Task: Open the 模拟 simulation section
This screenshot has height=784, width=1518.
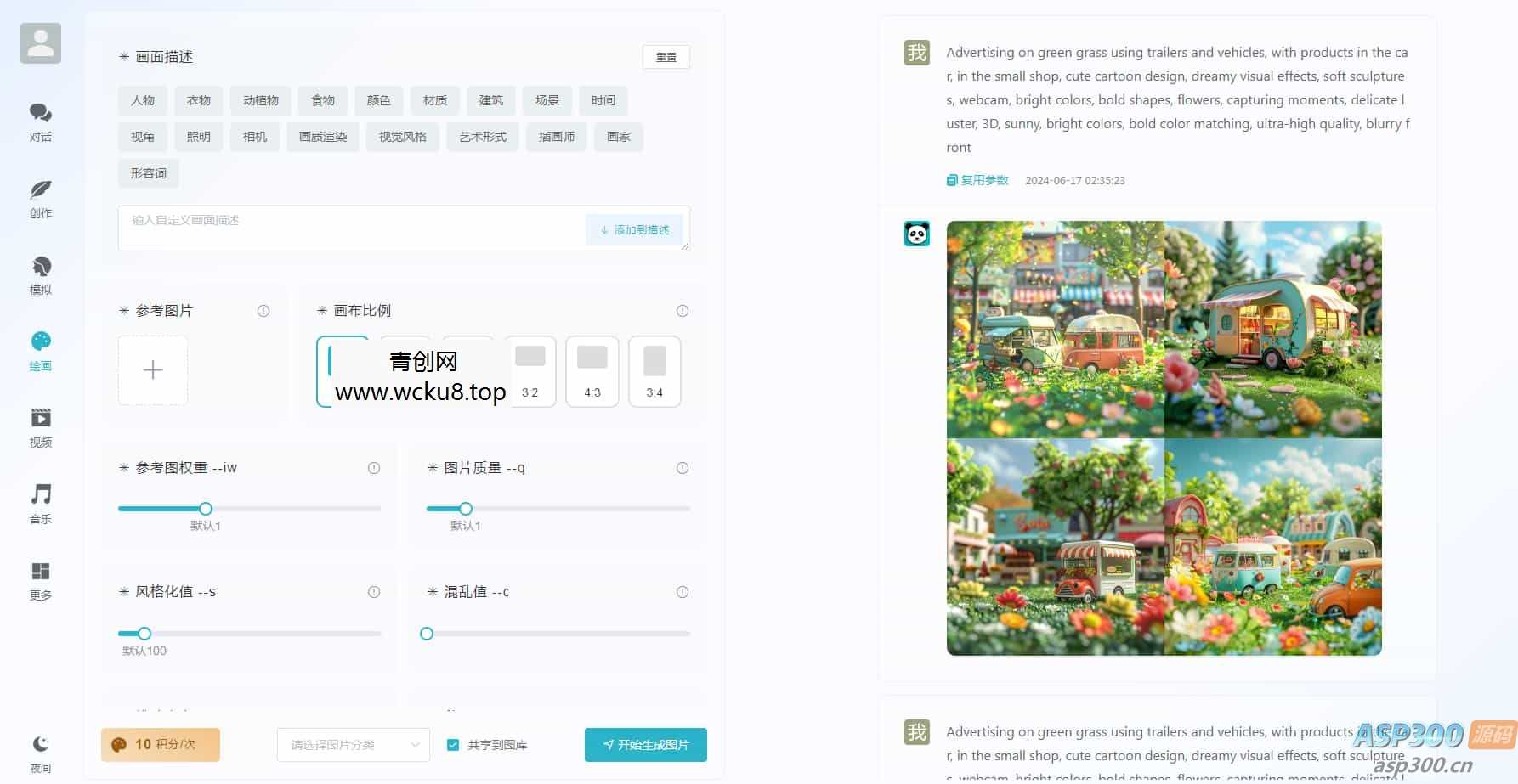Action: (40, 274)
